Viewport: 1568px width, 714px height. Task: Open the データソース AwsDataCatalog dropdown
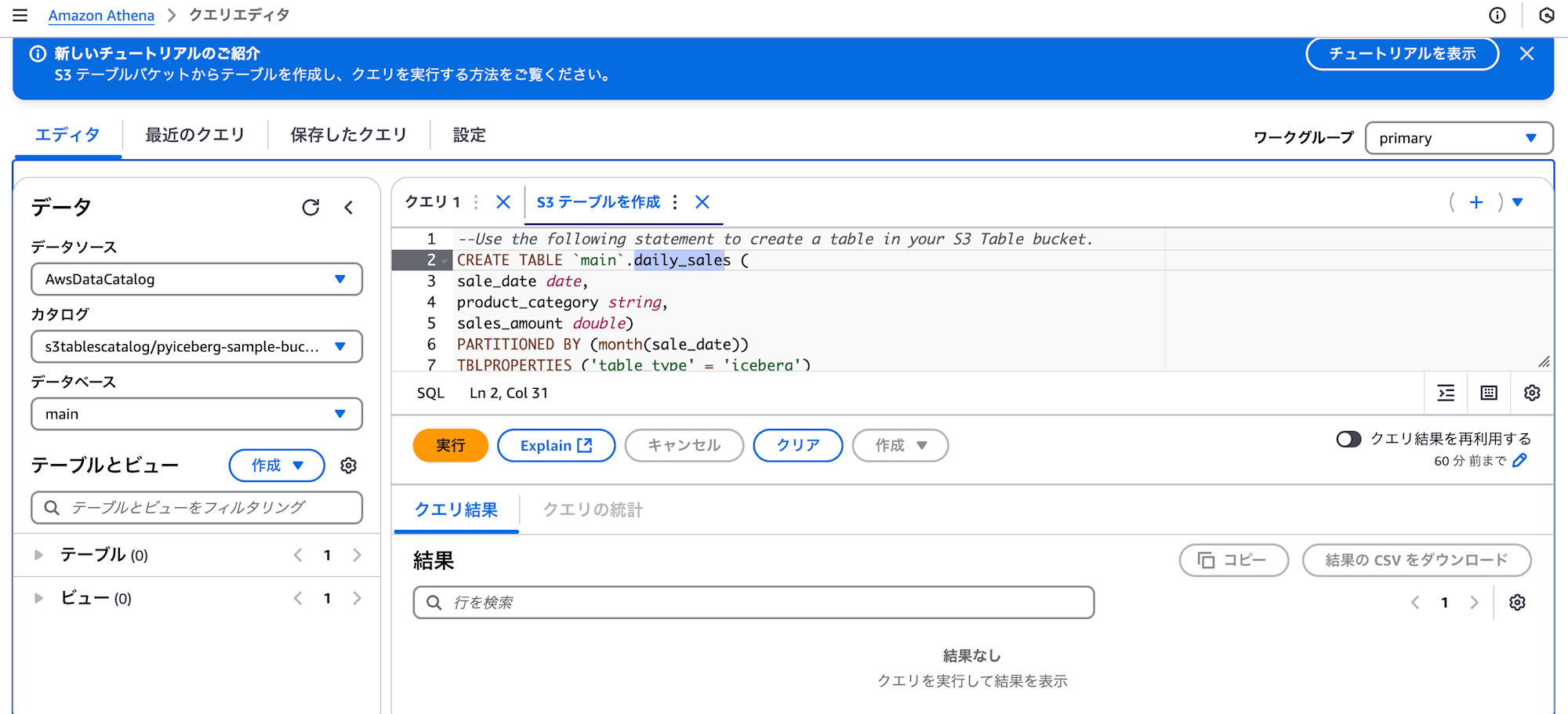pos(196,279)
